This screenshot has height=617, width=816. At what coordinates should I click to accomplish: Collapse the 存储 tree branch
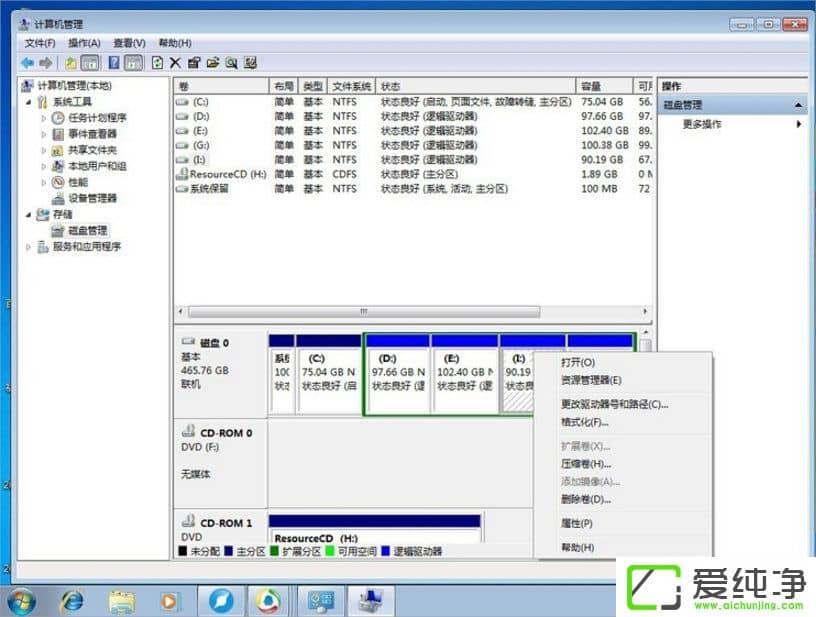(x=28, y=215)
